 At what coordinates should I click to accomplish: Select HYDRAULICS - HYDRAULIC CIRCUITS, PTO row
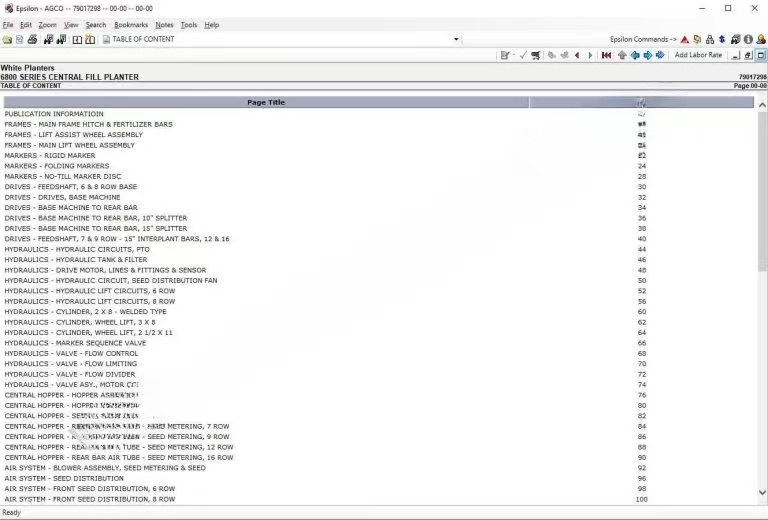(x=378, y=249)
